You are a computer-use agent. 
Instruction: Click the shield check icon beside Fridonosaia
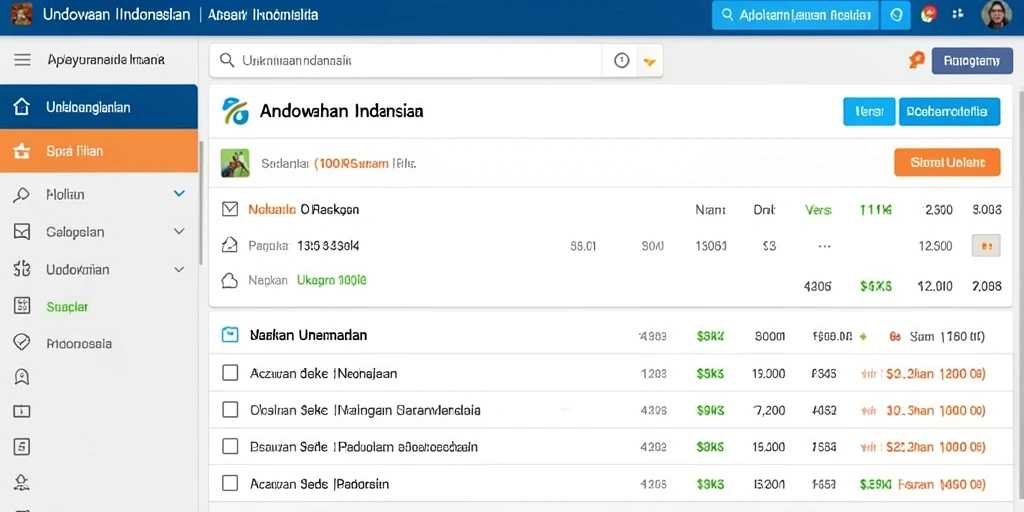(x=22, y=342)
